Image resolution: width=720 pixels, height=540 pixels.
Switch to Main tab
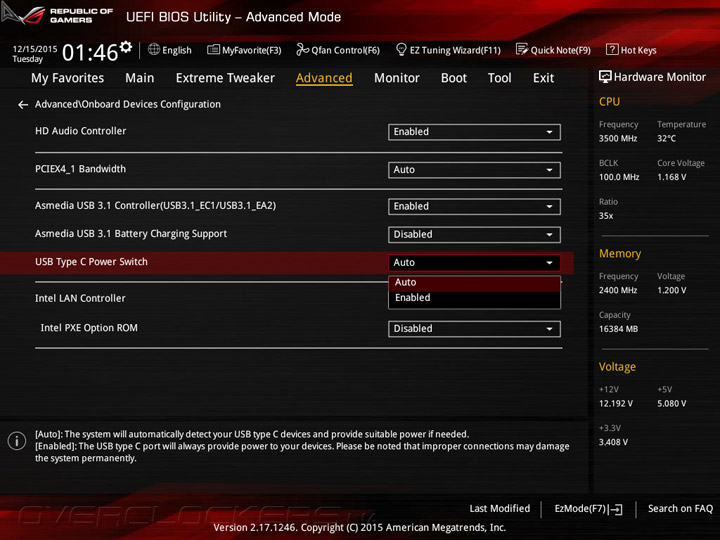coord(140,78)
